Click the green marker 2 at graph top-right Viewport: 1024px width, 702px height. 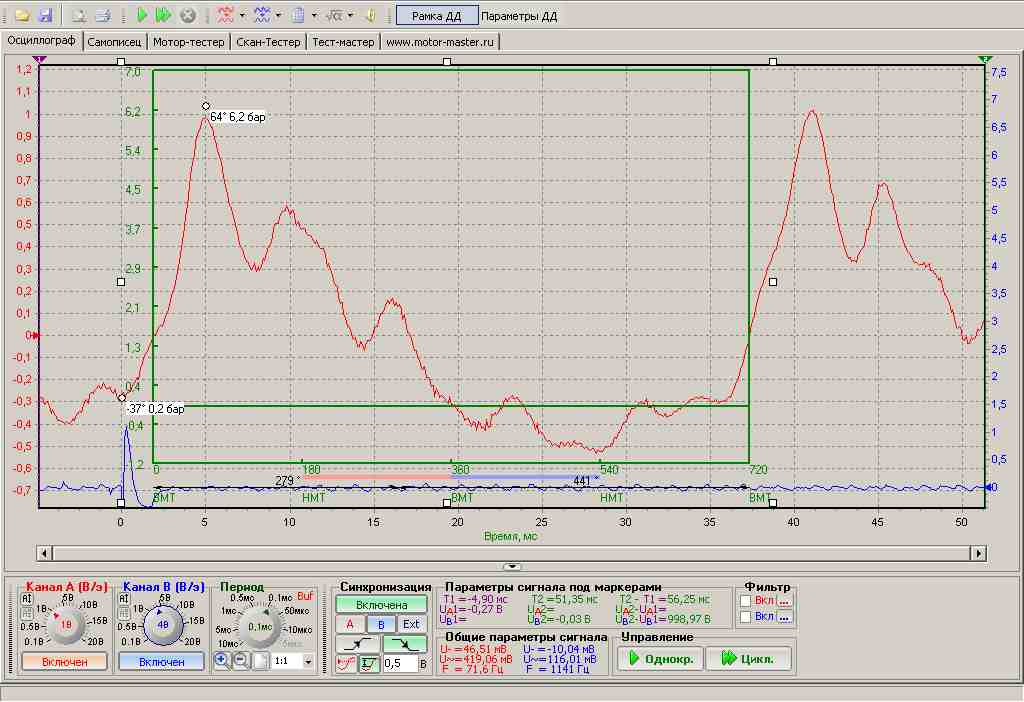click(x=985, y=59)
